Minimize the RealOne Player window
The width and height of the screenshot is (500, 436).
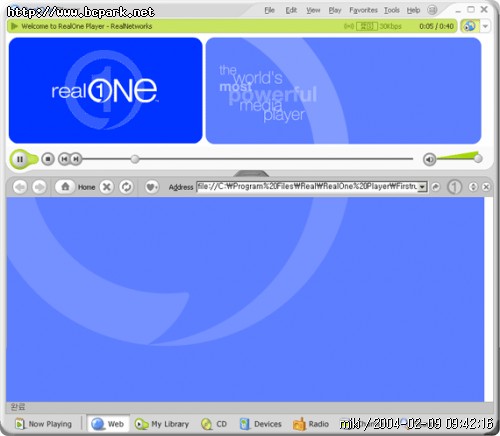(x=458, y=10)
